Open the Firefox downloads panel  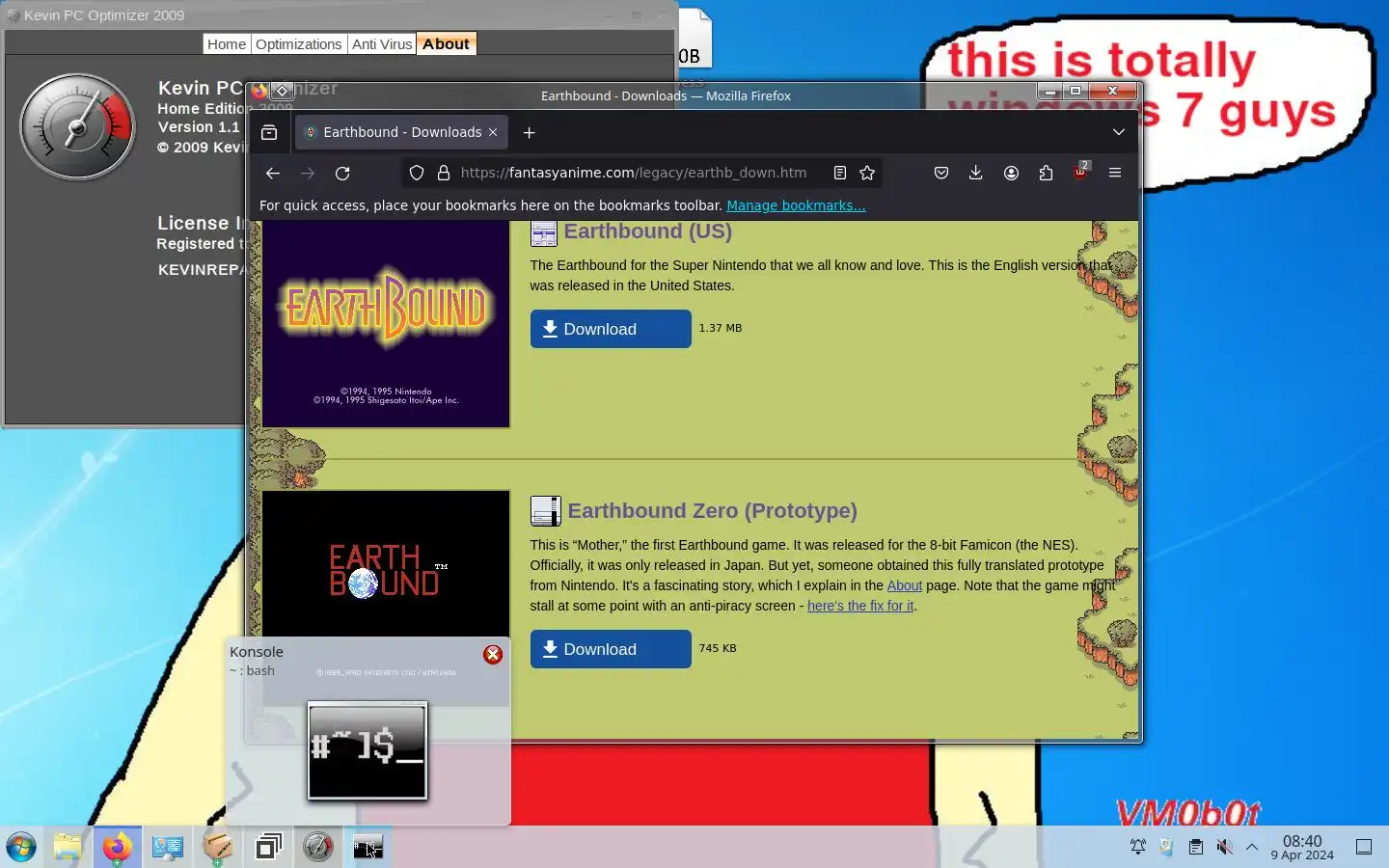pyautogui.click(x=976, y=173)
